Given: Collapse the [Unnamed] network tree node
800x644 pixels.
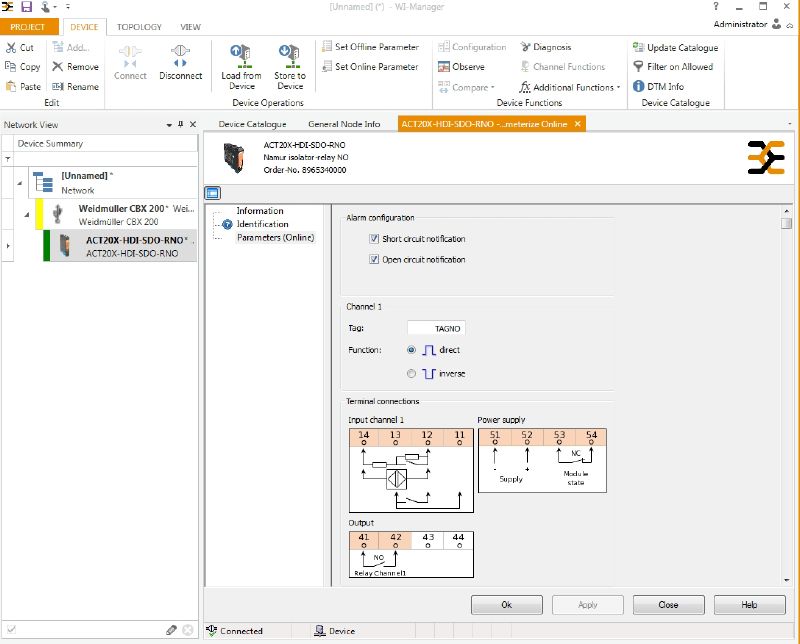Looking at the screenshot, I should [19, 183].
